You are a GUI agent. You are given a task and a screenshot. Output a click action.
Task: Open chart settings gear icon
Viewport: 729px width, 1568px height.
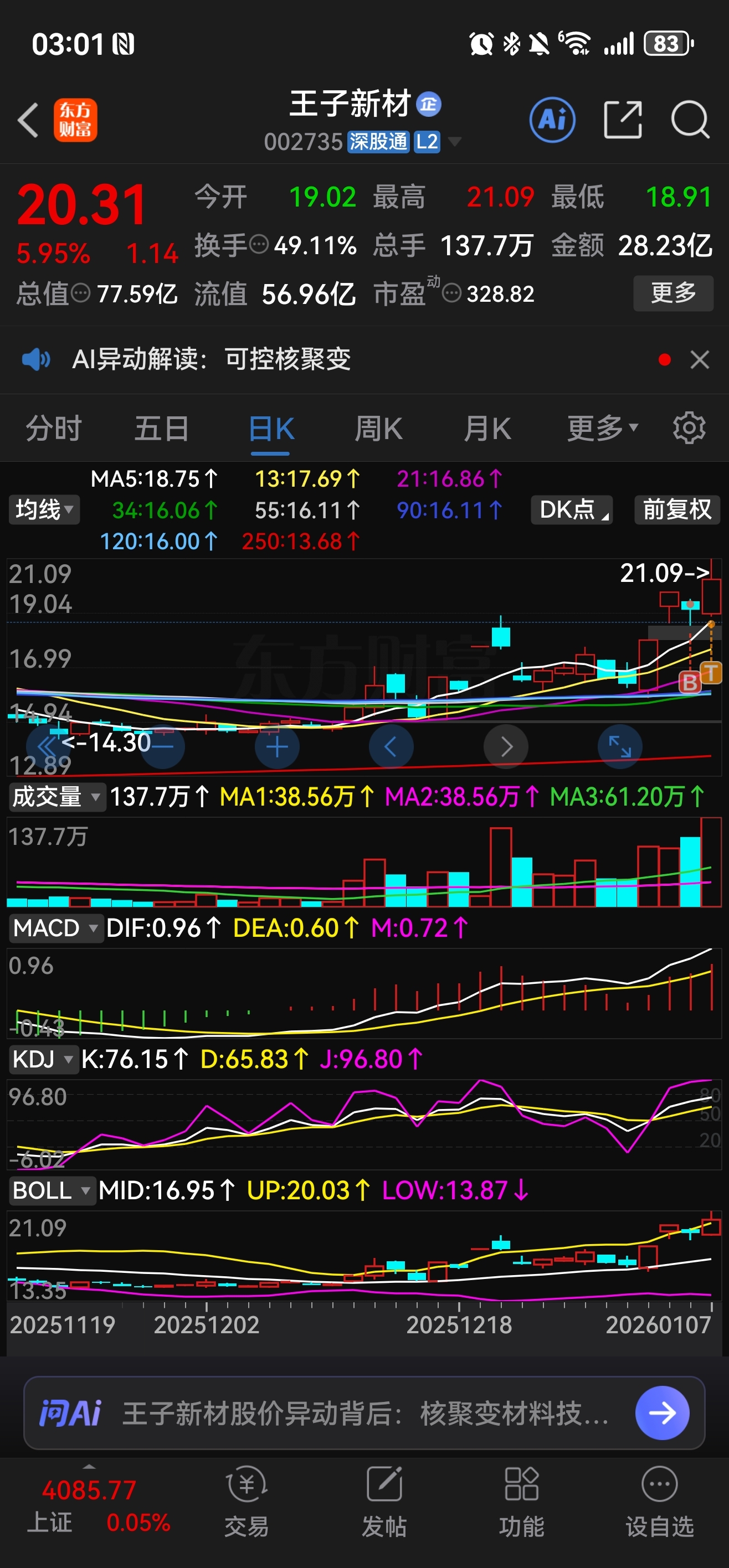[x=689, y=428]
